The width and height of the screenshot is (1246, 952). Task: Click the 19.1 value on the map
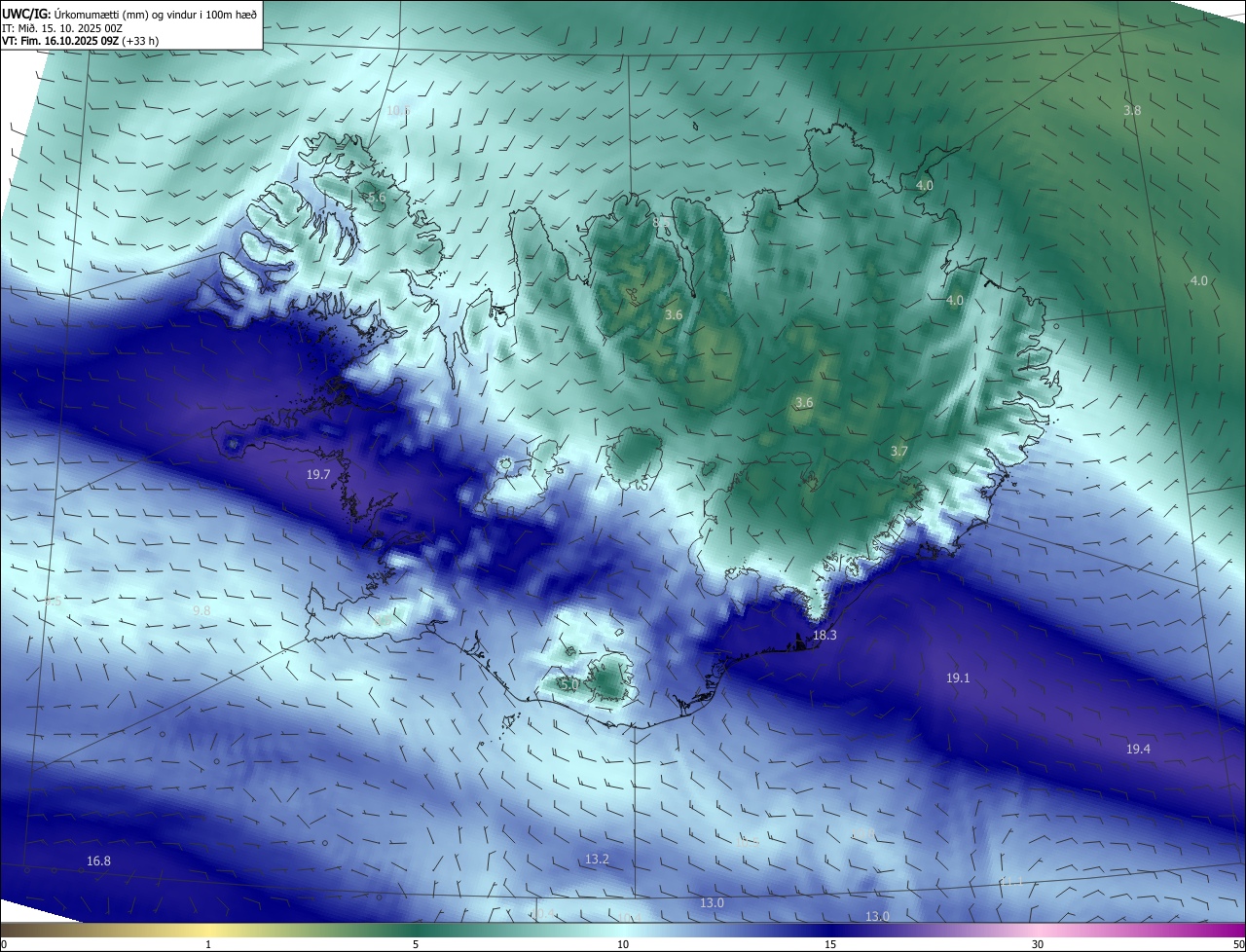tap(958, 677)
